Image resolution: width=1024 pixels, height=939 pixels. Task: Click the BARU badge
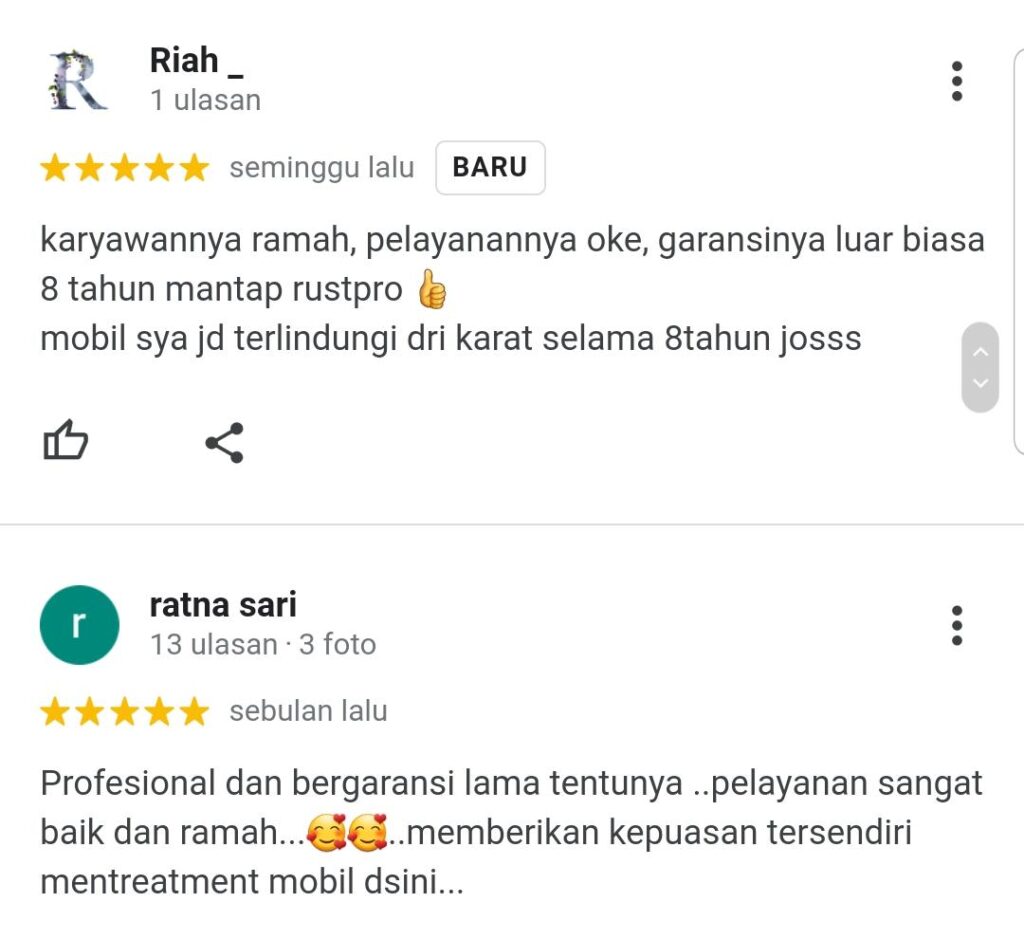490,167
